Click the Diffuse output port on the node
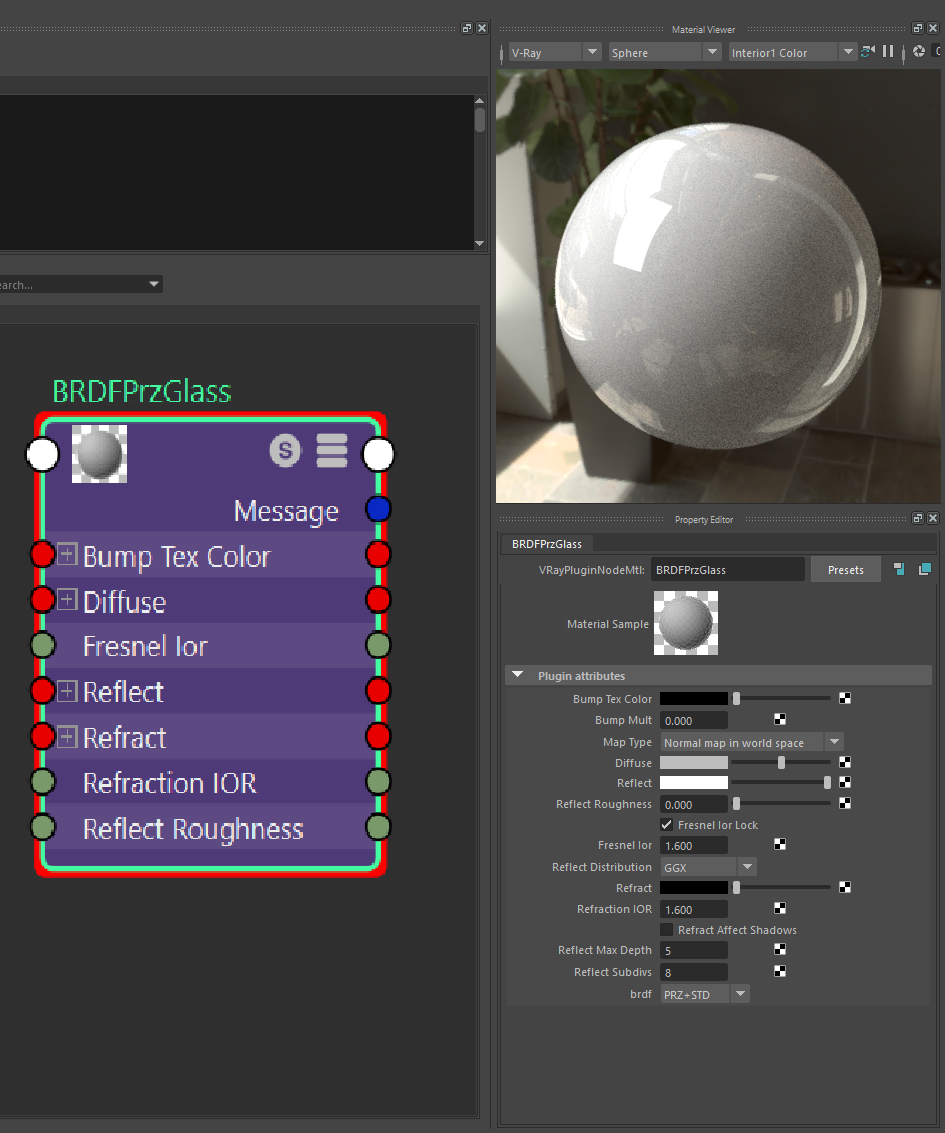 point(378,600)
